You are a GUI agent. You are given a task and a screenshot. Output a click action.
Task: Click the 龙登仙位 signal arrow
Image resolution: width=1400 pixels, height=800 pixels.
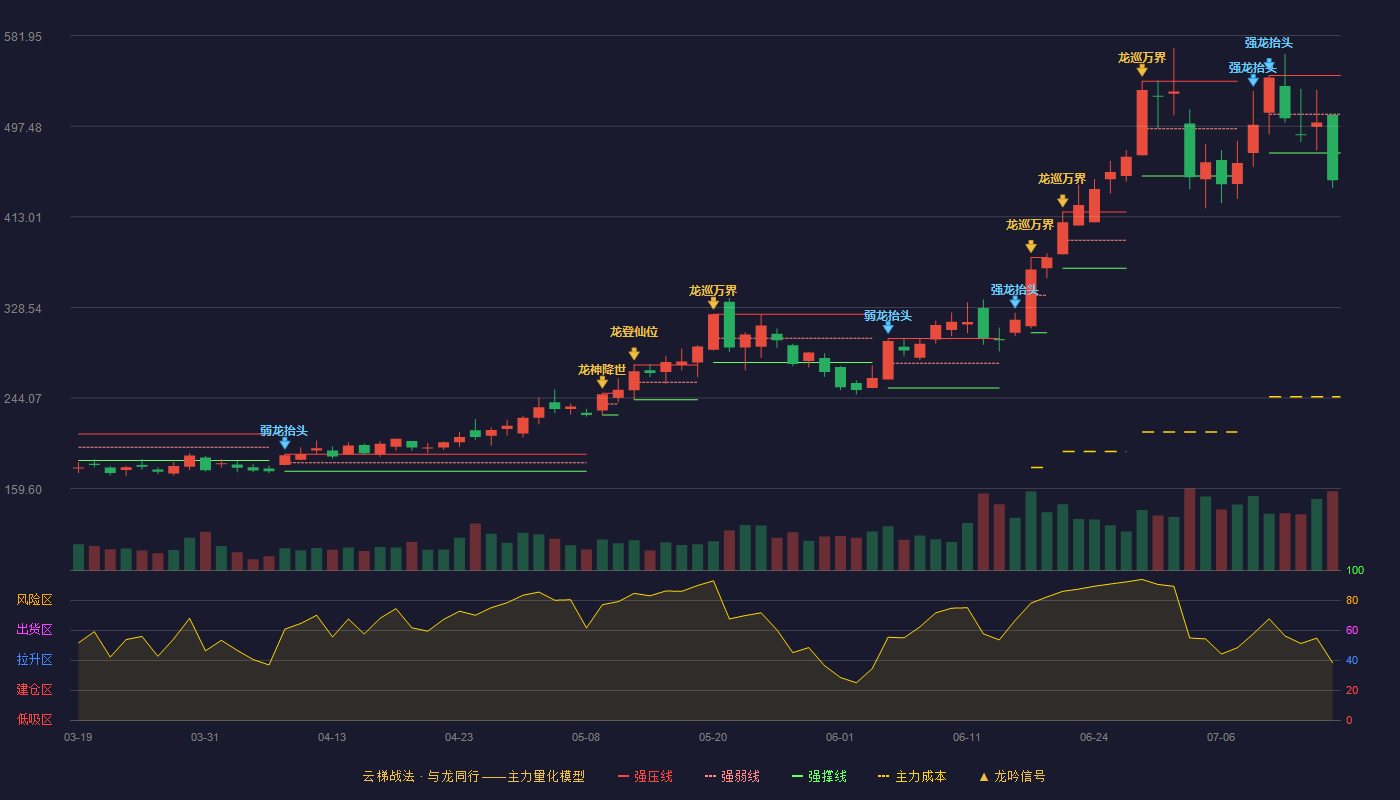tap(634, 354)
